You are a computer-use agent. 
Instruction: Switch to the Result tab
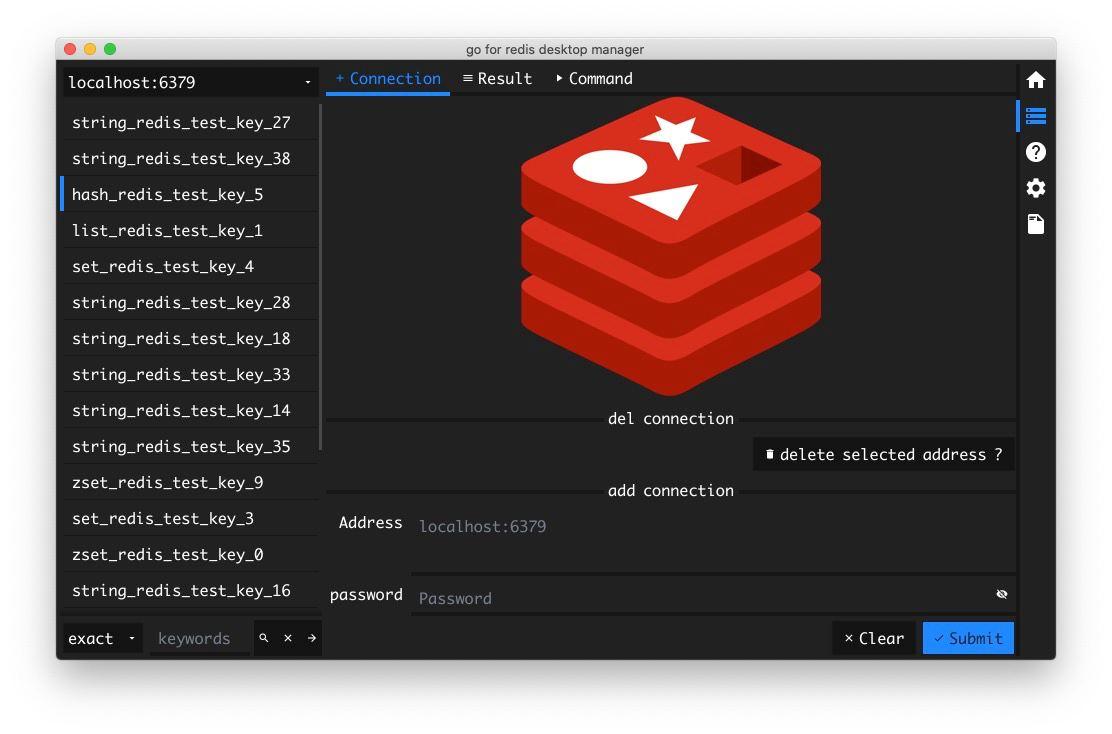[x=497, y=79]
